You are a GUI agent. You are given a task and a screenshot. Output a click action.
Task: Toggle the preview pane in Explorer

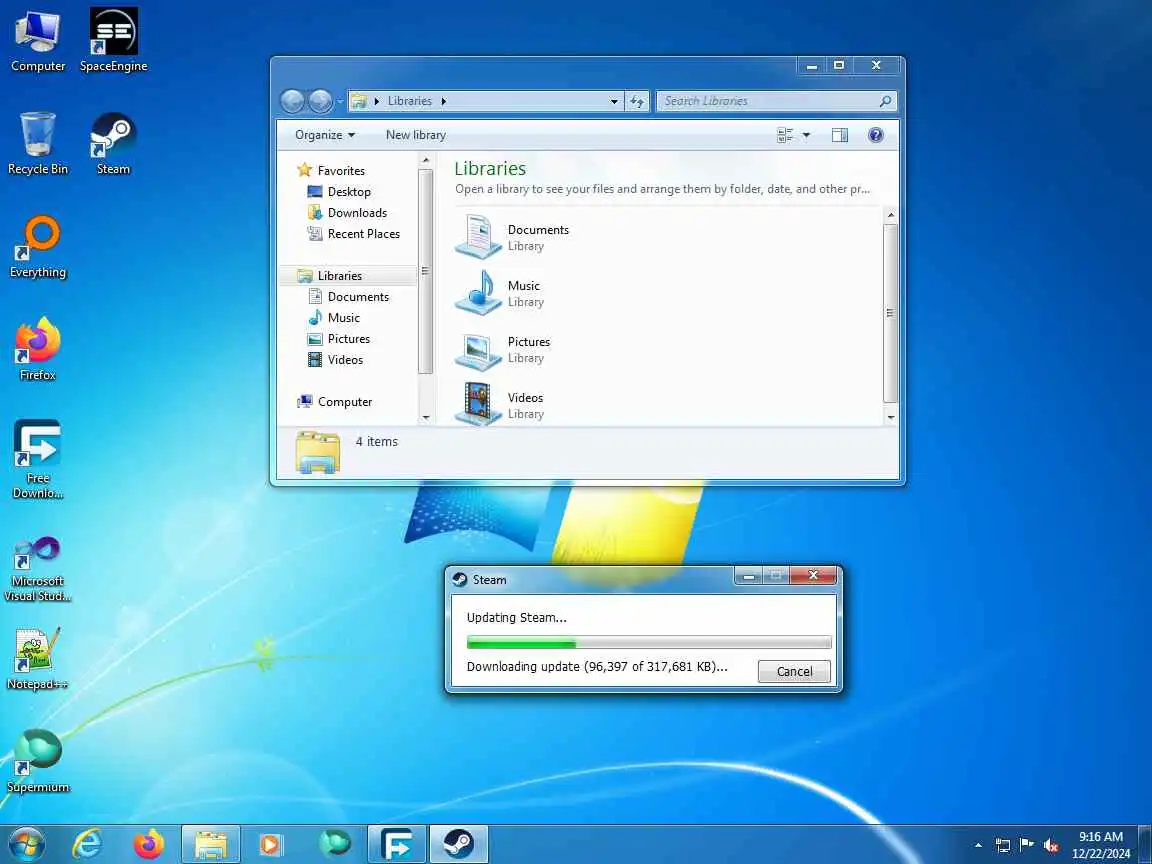[x=840, y=134]
